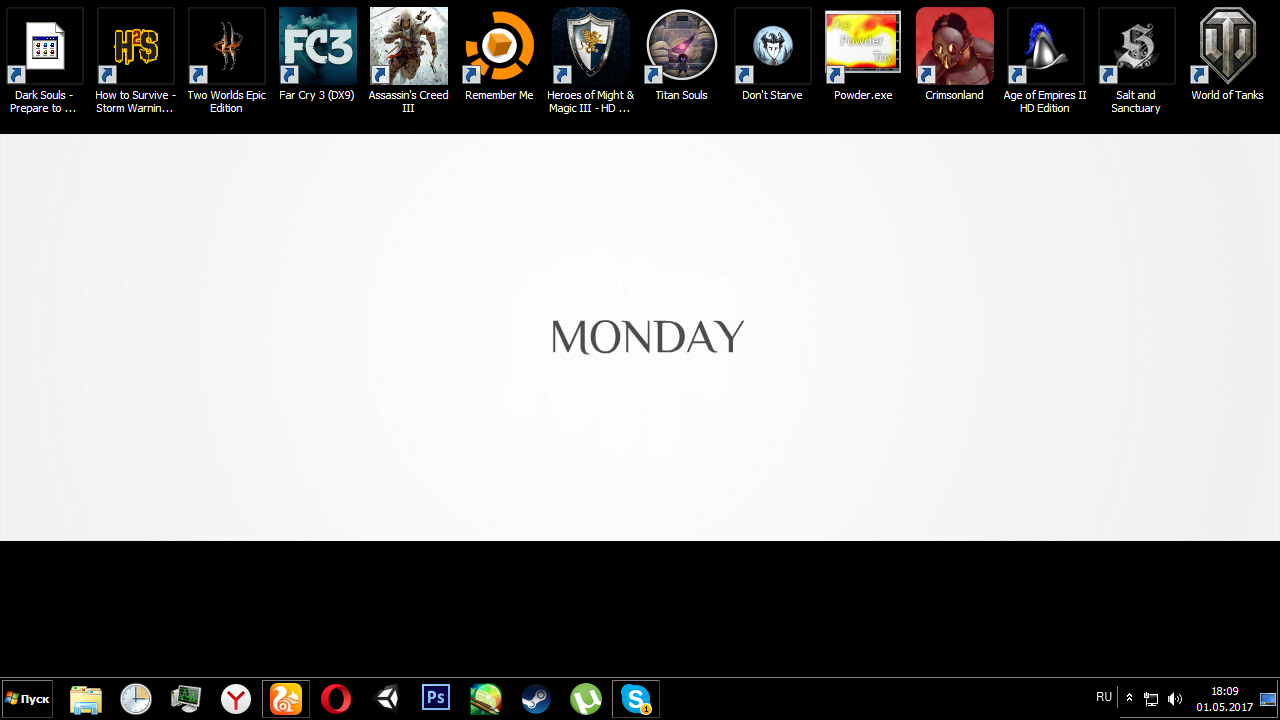This screenshot has height=720, width=1280.
Task: Launch Yandex Browser from the taskbar
Action: (236, 699)
